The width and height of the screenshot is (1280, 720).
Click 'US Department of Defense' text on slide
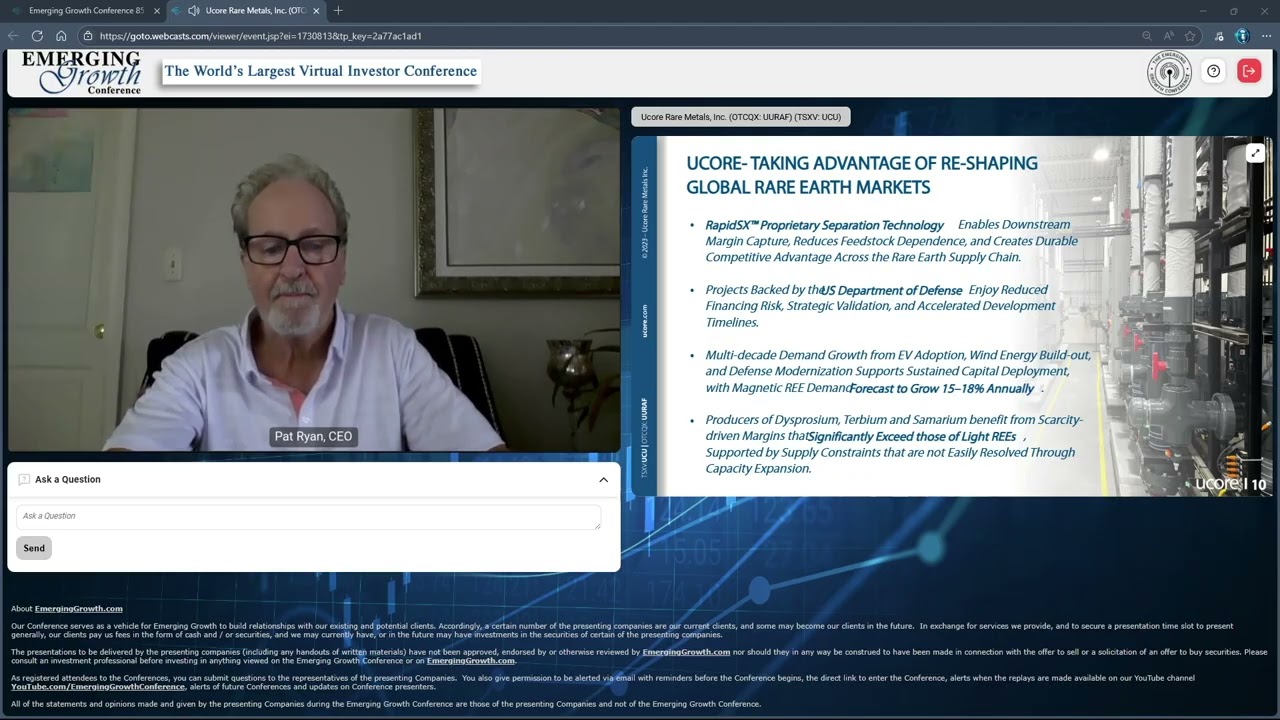click(x=891, y=291)
